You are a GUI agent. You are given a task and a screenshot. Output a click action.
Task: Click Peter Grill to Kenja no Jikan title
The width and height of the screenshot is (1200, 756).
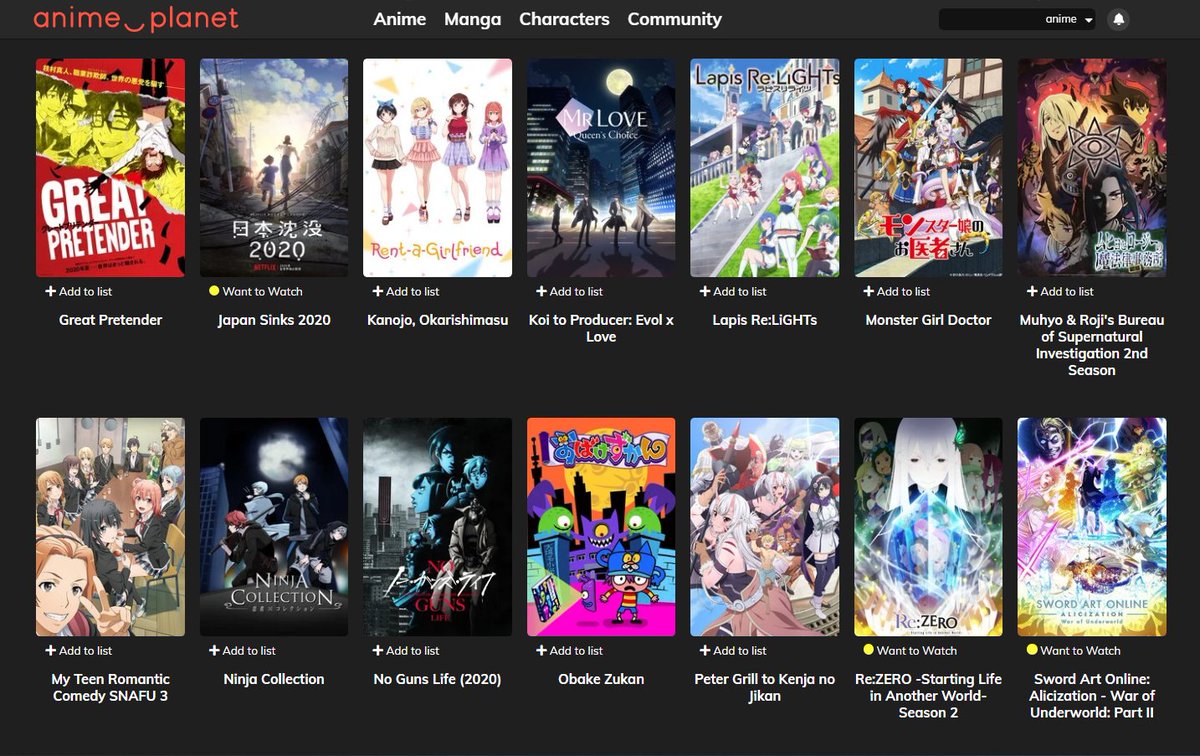765,687
